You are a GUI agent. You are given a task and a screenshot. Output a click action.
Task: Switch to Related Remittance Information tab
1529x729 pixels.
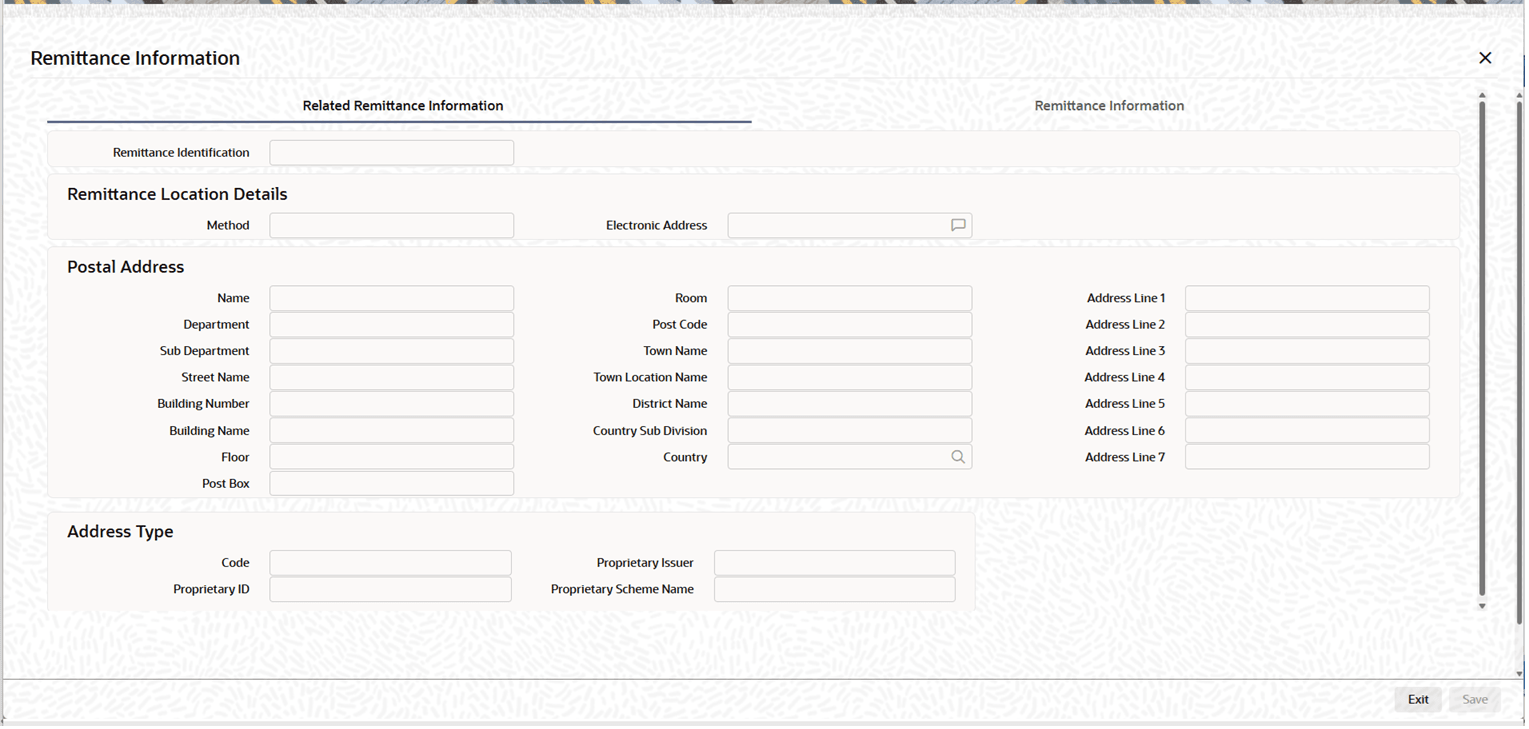403,106
